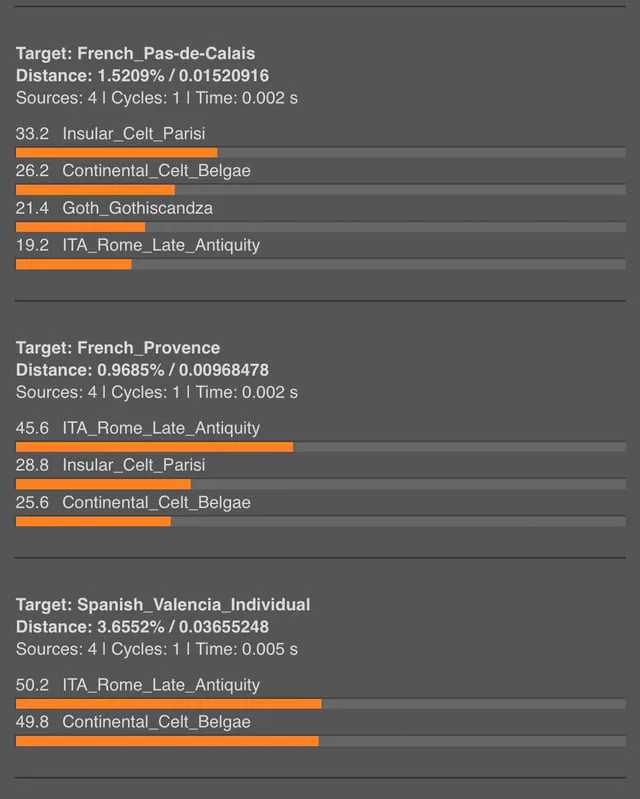This screenshot has height=799, width=640.
Task: Click the 21.4 Goth_Gothiscandza orange bar
Action: (81, 227)
